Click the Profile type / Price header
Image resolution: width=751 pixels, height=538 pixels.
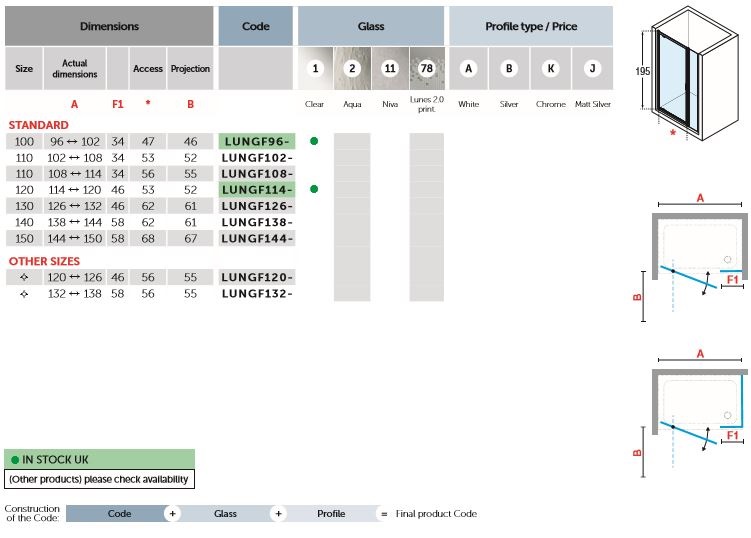click(x=531, y=26)
